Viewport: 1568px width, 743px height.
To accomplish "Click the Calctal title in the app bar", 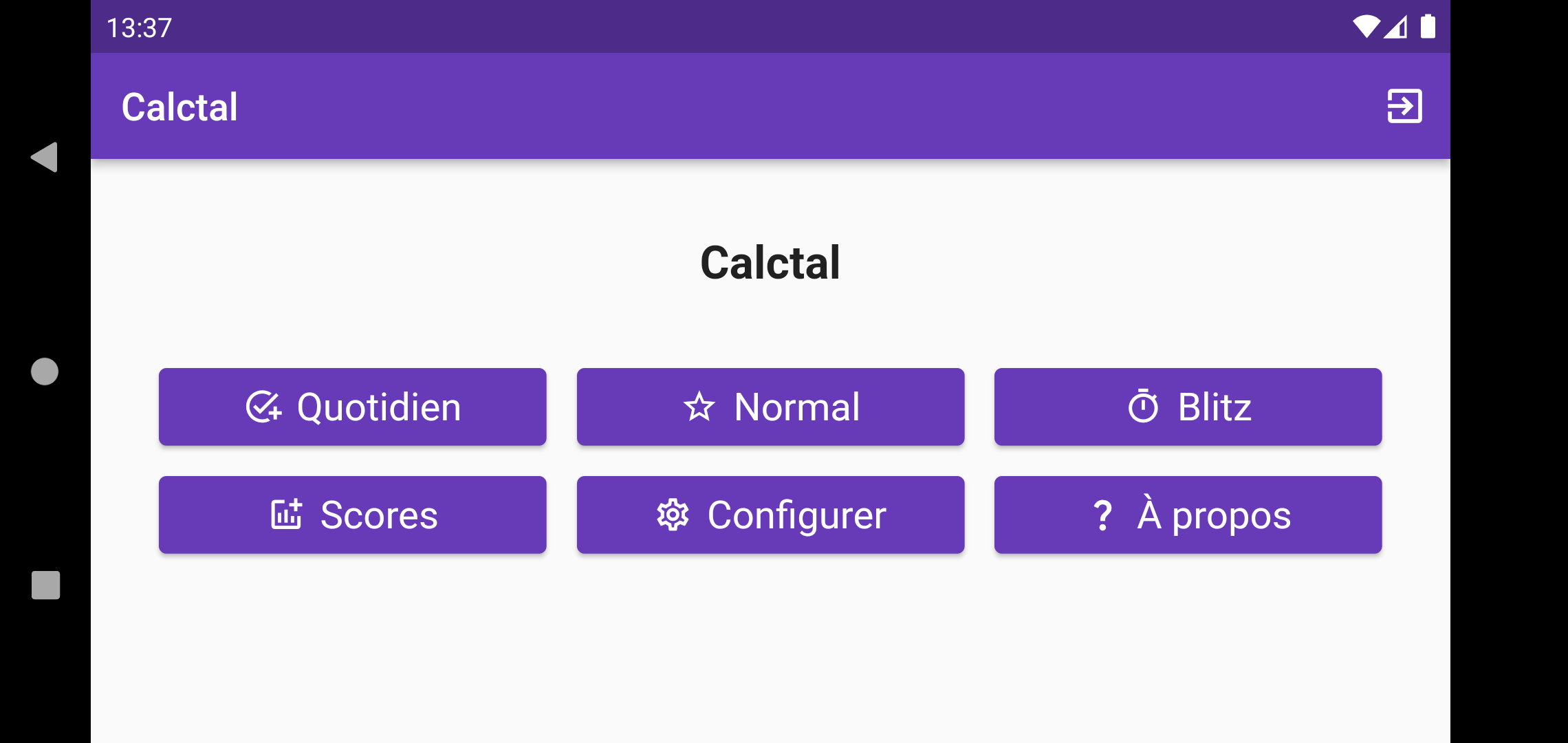I will click(179, 106).
